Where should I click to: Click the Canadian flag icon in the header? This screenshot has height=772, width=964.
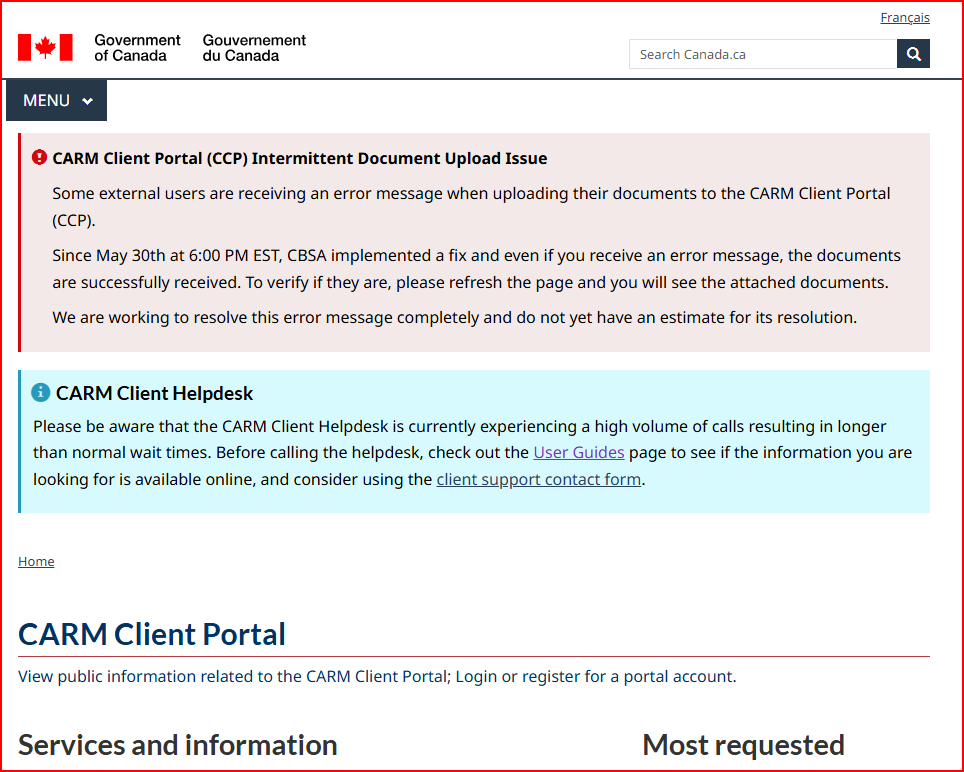coord(43,46)
